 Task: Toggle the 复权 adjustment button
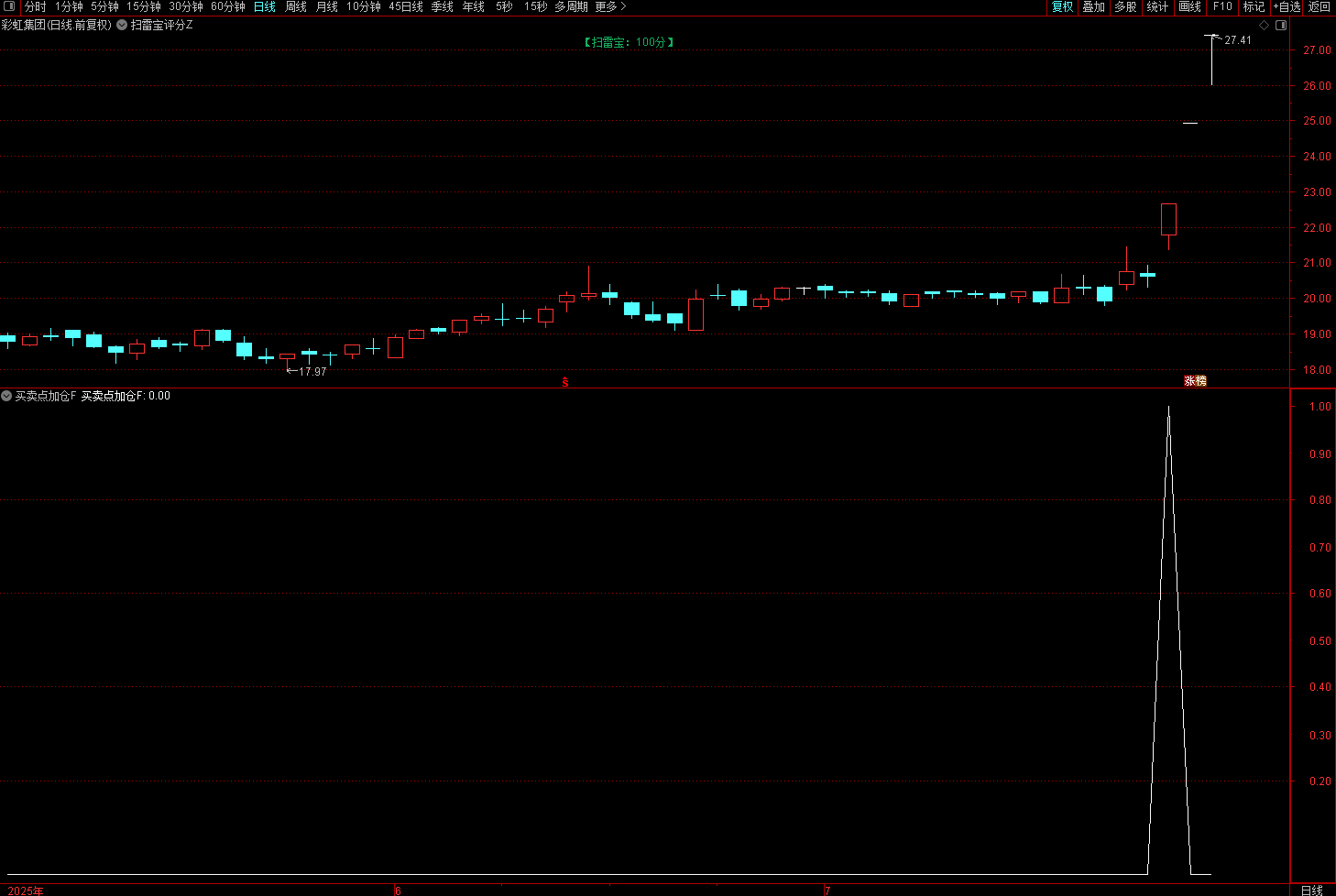click(x=1062, y=6)
